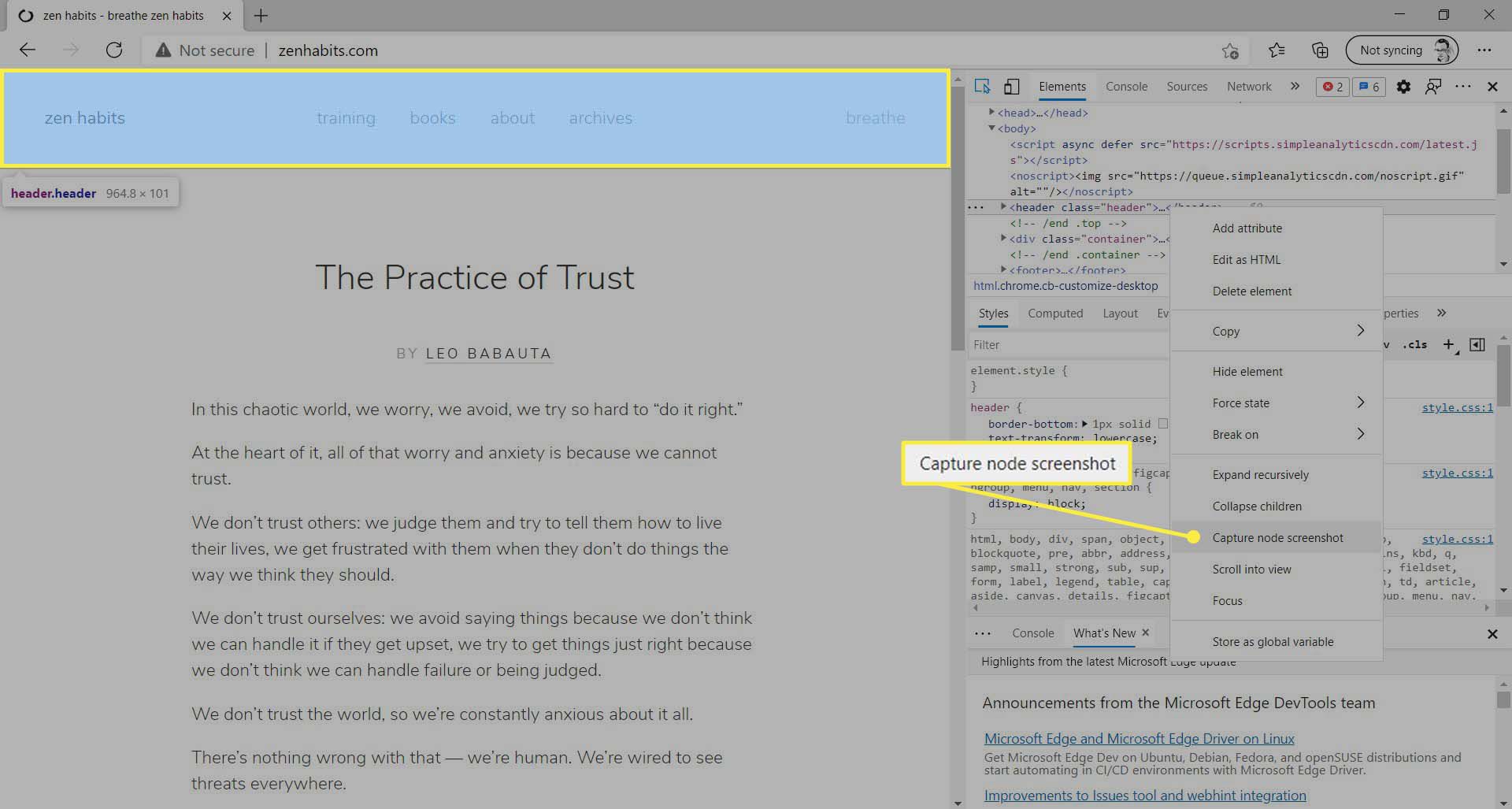
Task: Toggle device emulation mode
Action: 1012,87
